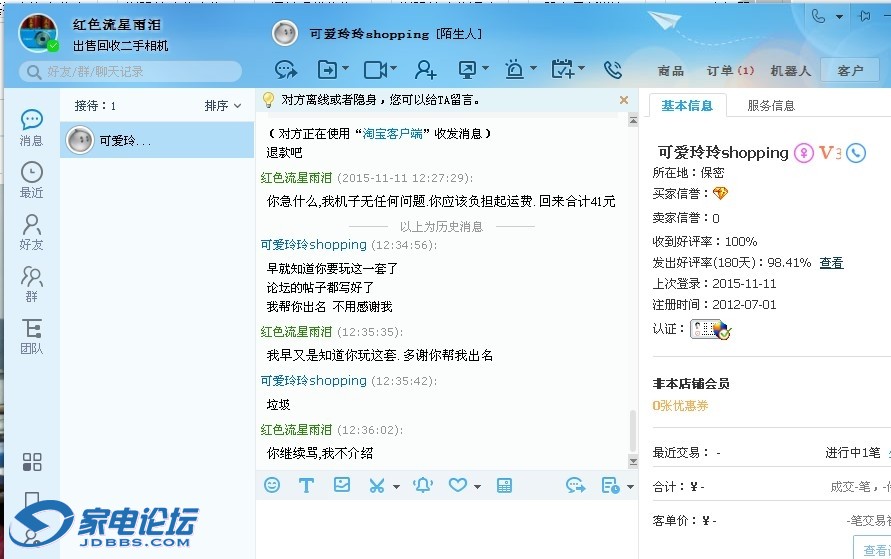891x559 pixels.
Task: Expand the transfer file dropdown arrow
Action: tap(345, 68)
